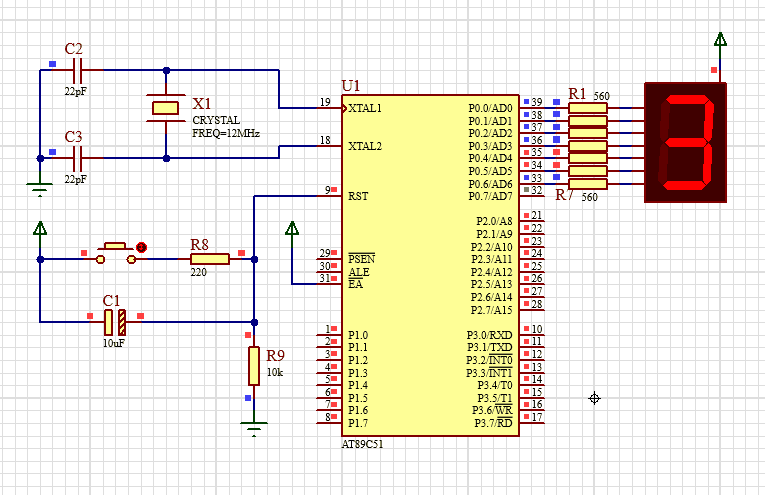
Task: Select capacitor C3 symbol
Action: pyautogui.click(x=78, y=158)
